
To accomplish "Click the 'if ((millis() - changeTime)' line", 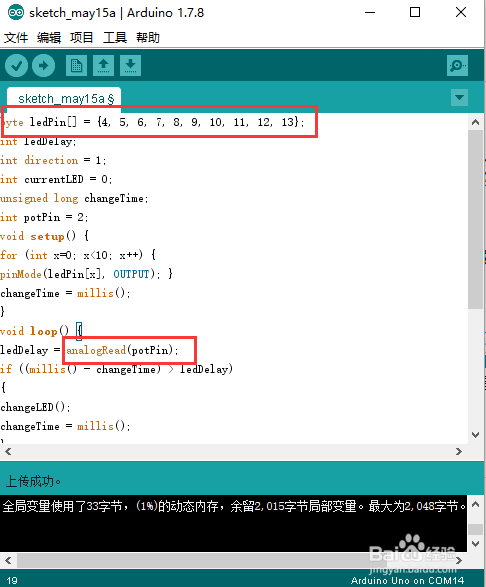I will [116, 369].
